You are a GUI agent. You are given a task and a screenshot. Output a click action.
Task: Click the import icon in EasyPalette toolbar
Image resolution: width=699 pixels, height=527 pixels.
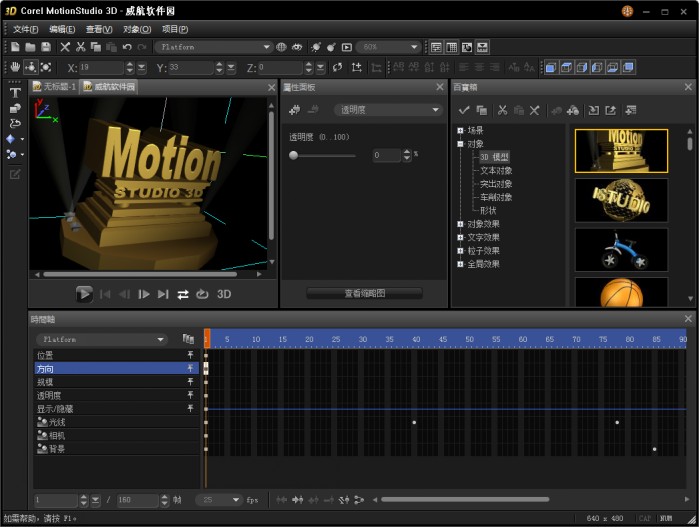[x=593, y=110]
